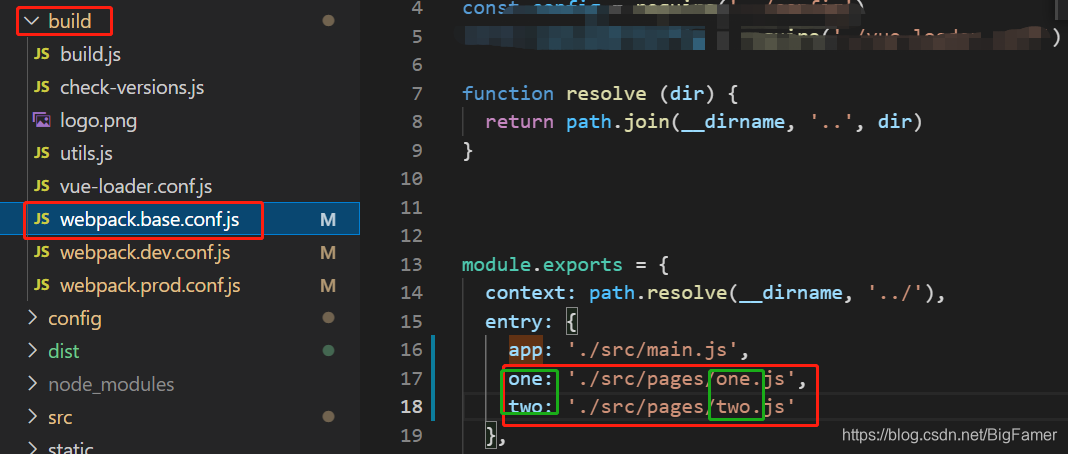Click line number 13 in gutter

pos(409,265)
